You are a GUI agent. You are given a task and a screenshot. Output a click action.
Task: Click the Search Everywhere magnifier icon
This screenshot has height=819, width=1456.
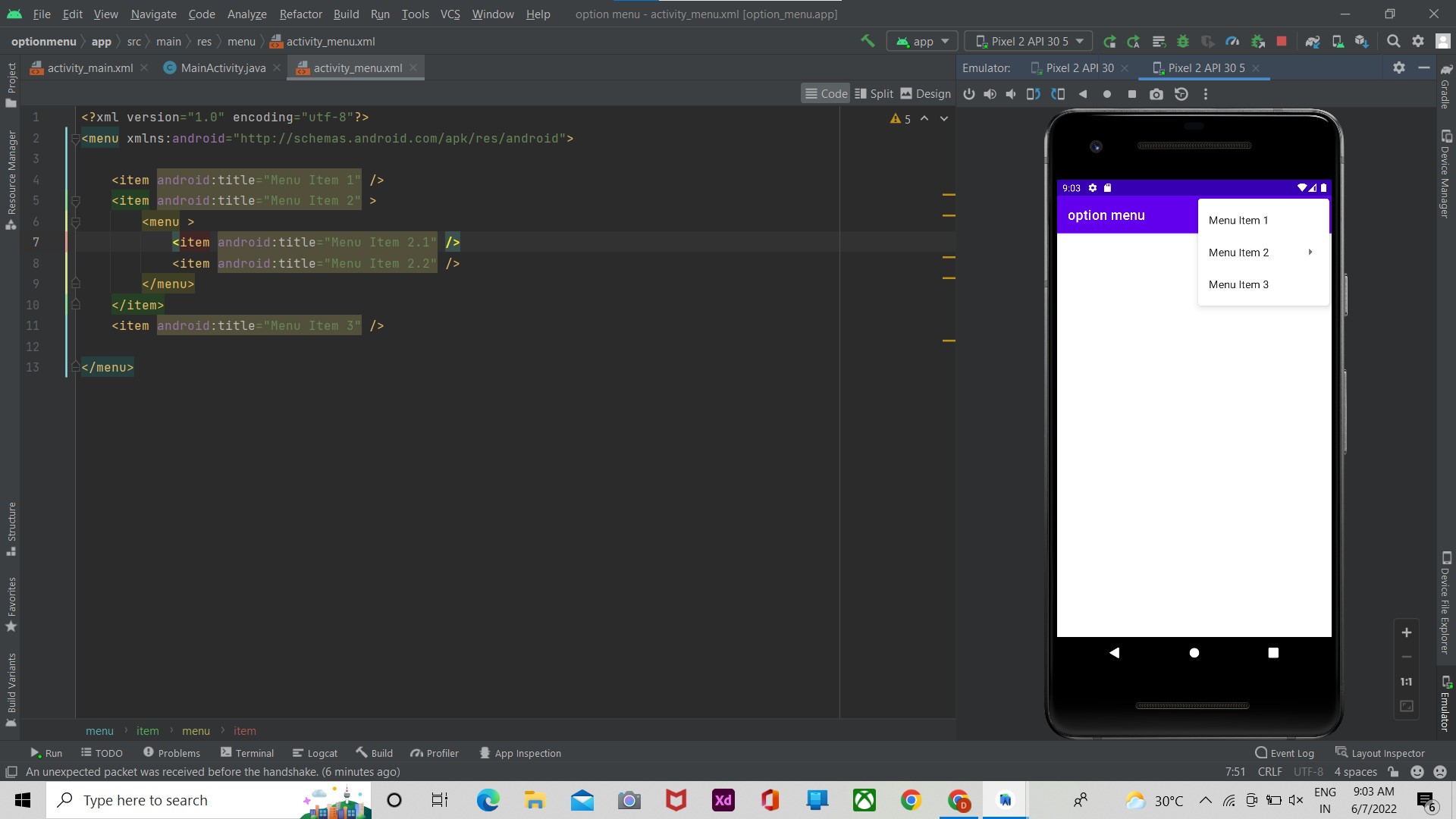[1393, 42]
